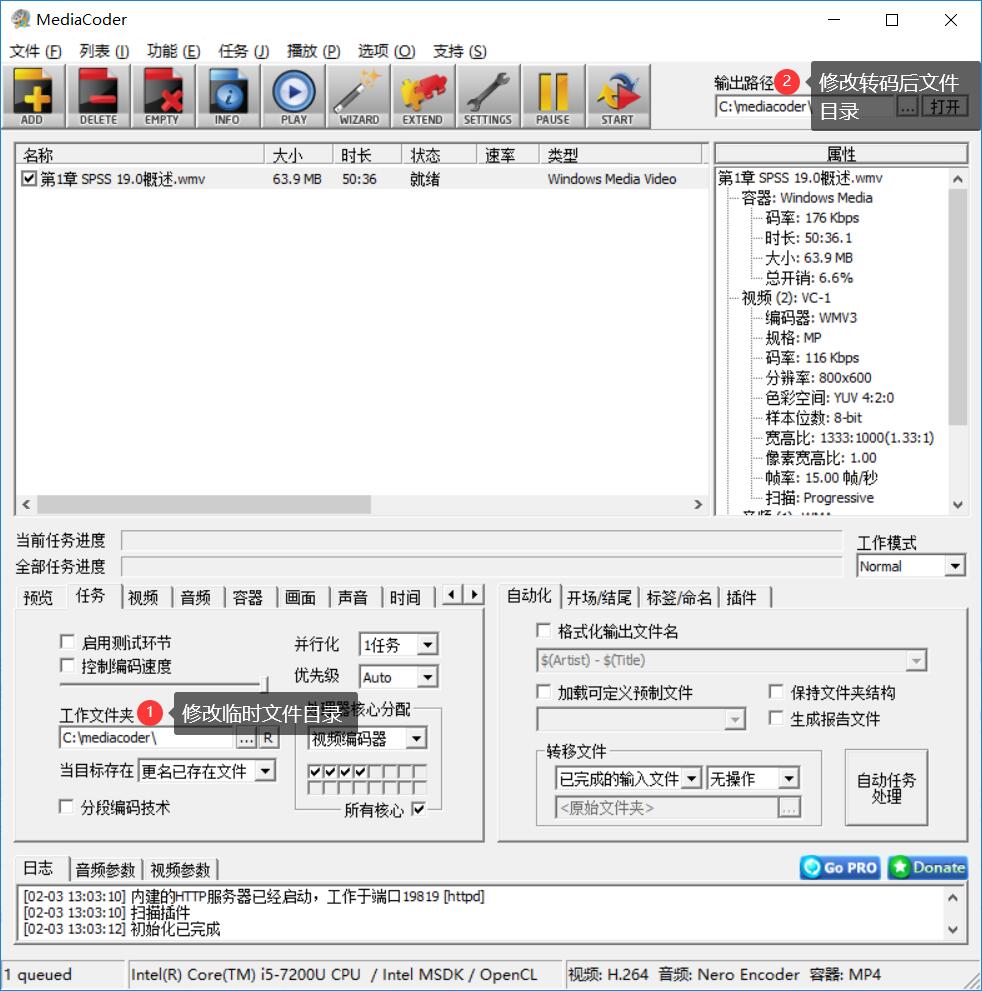Click the START transcoding icon
982x991 pixels.
(617, 96)
